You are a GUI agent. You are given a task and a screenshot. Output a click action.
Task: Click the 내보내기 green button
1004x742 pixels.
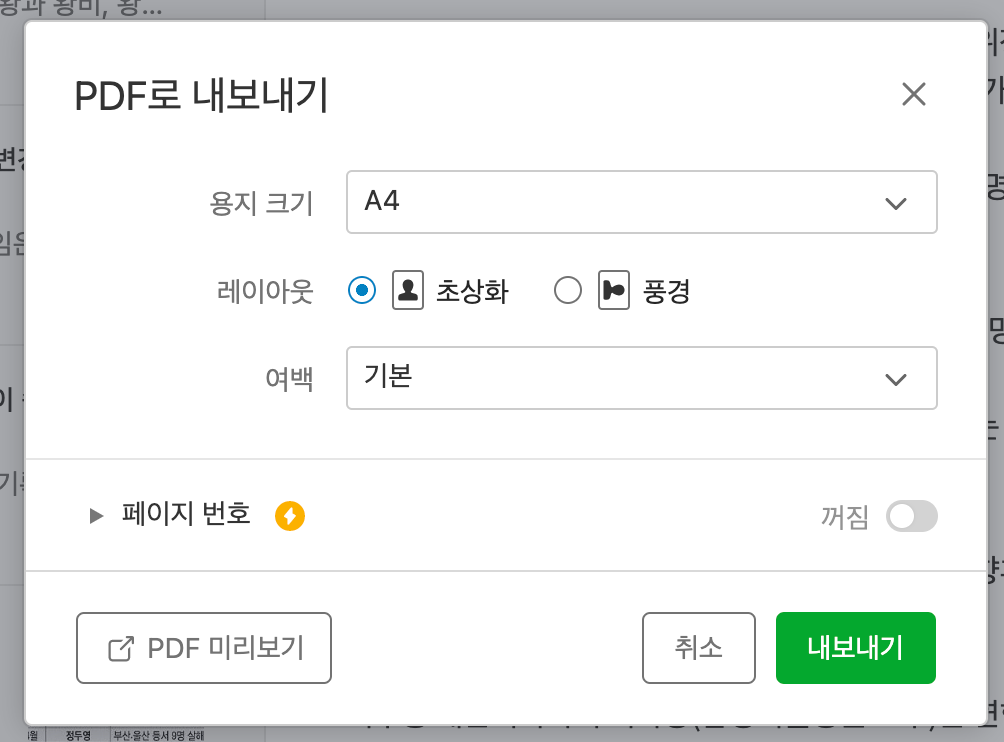click(855, 648)
